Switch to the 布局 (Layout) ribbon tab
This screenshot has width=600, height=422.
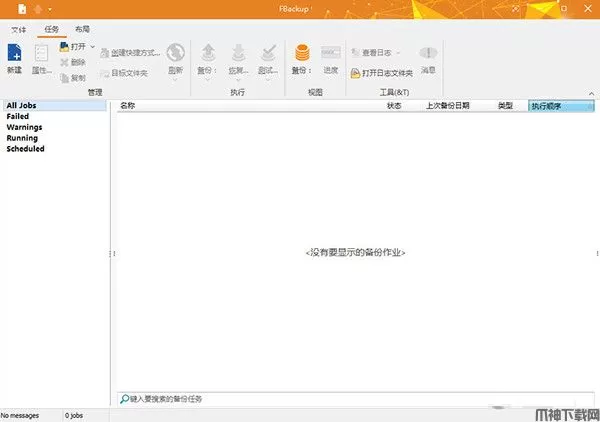[x=82, y=29]
